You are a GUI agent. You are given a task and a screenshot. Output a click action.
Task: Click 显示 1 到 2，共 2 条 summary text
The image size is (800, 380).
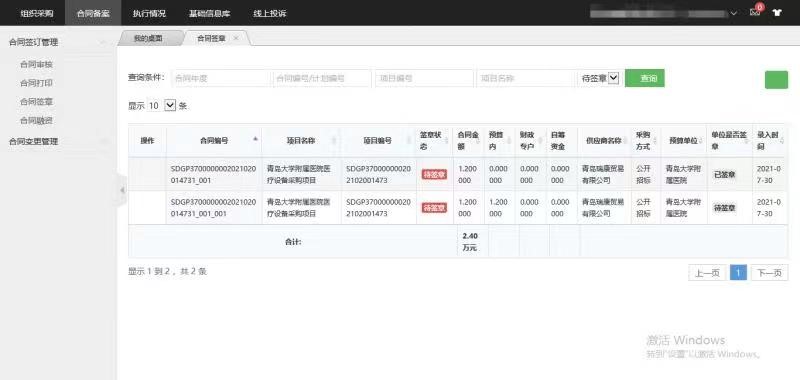167,271
